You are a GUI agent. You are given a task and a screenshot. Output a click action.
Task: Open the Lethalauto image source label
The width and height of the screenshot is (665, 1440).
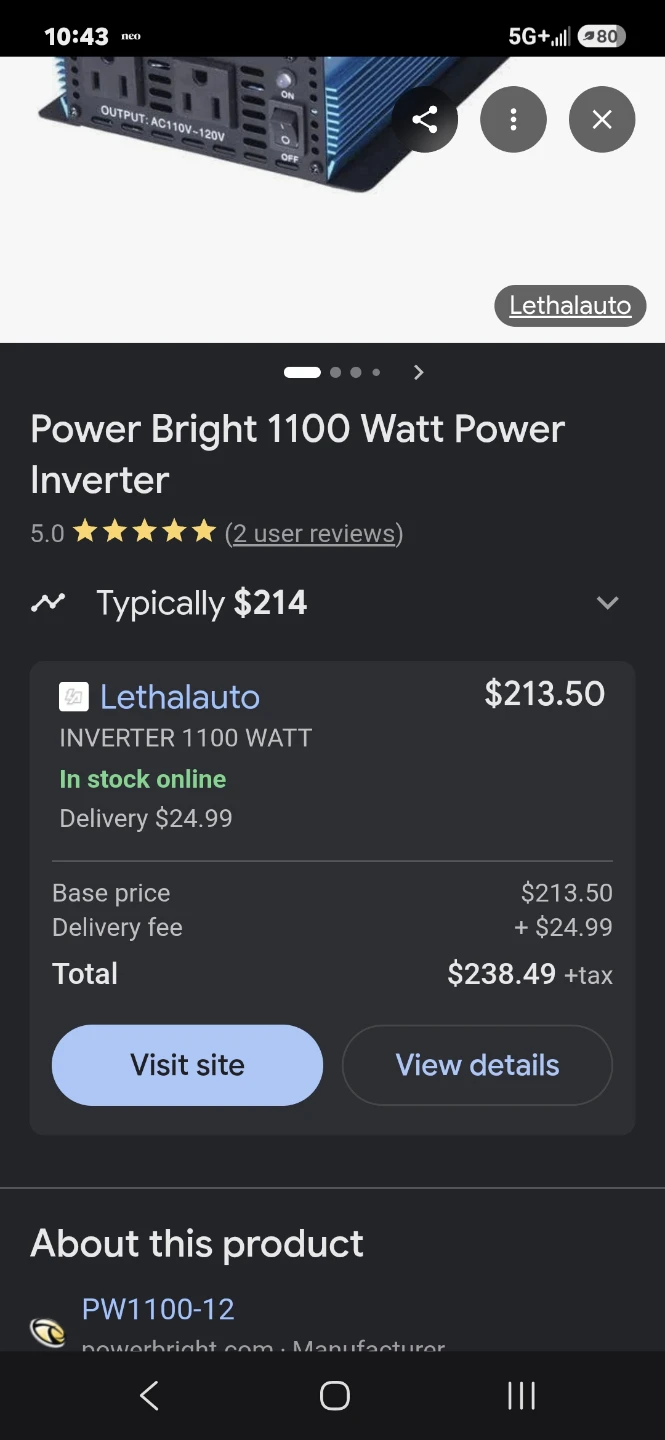(570, 306)
